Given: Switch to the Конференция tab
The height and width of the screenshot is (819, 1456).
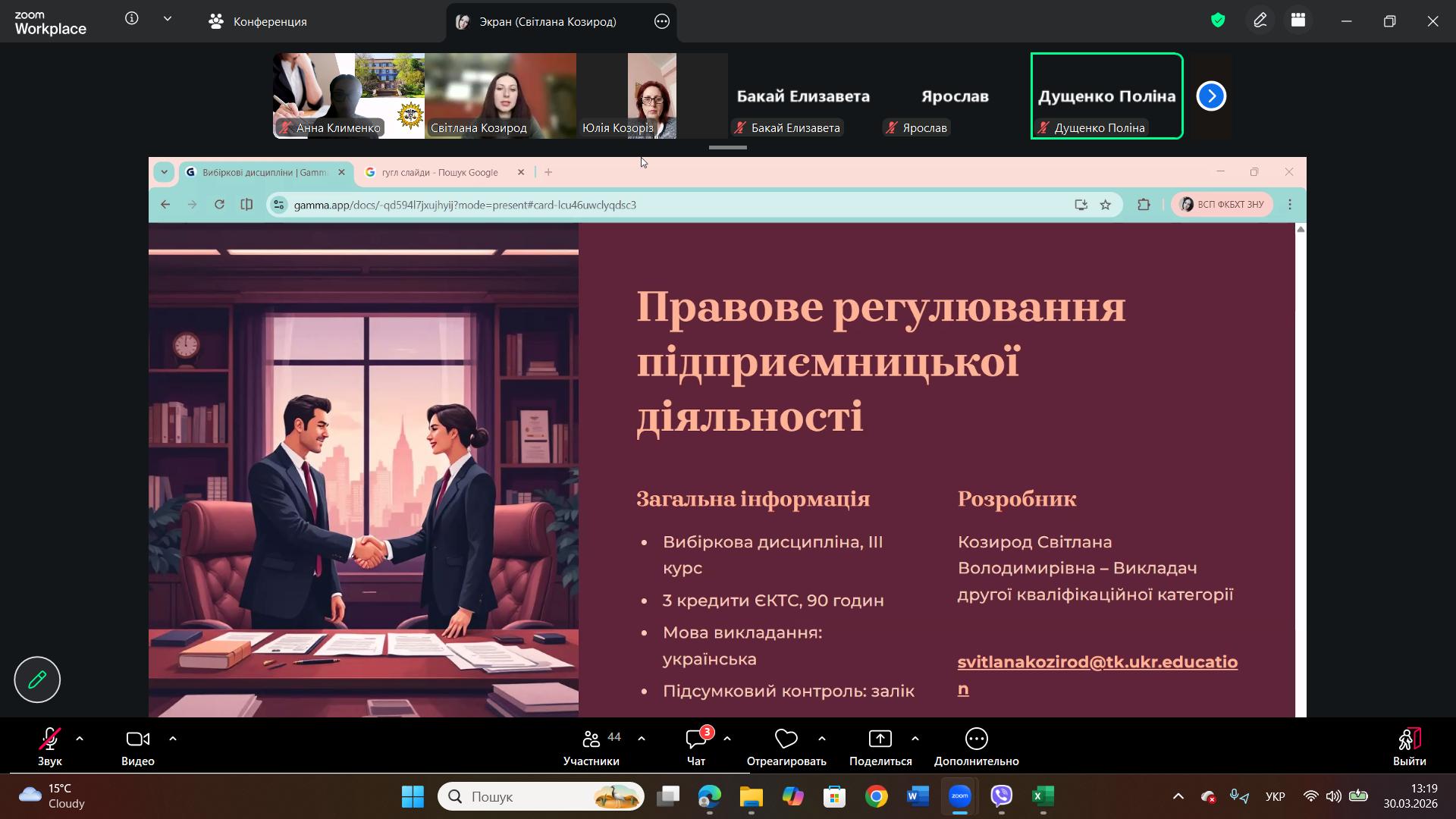Looking at the screenshot, I should (x=258, y=22).
